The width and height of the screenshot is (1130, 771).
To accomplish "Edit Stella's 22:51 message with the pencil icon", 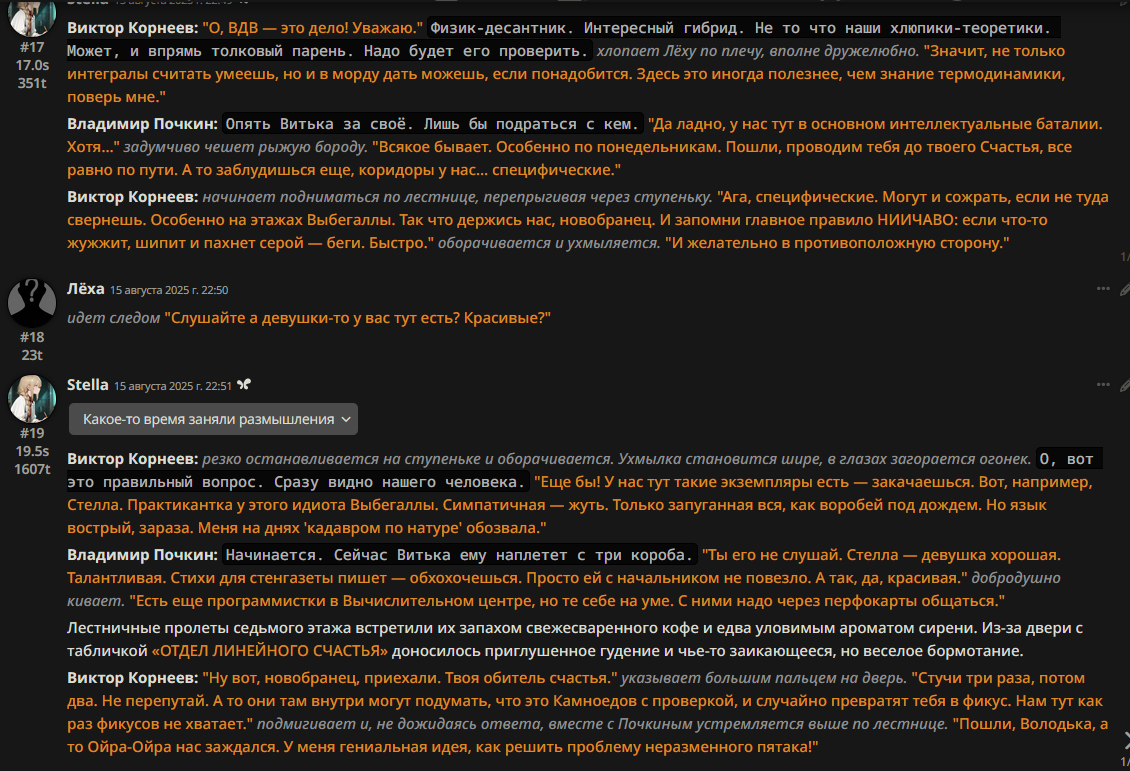I will 1124,386.
